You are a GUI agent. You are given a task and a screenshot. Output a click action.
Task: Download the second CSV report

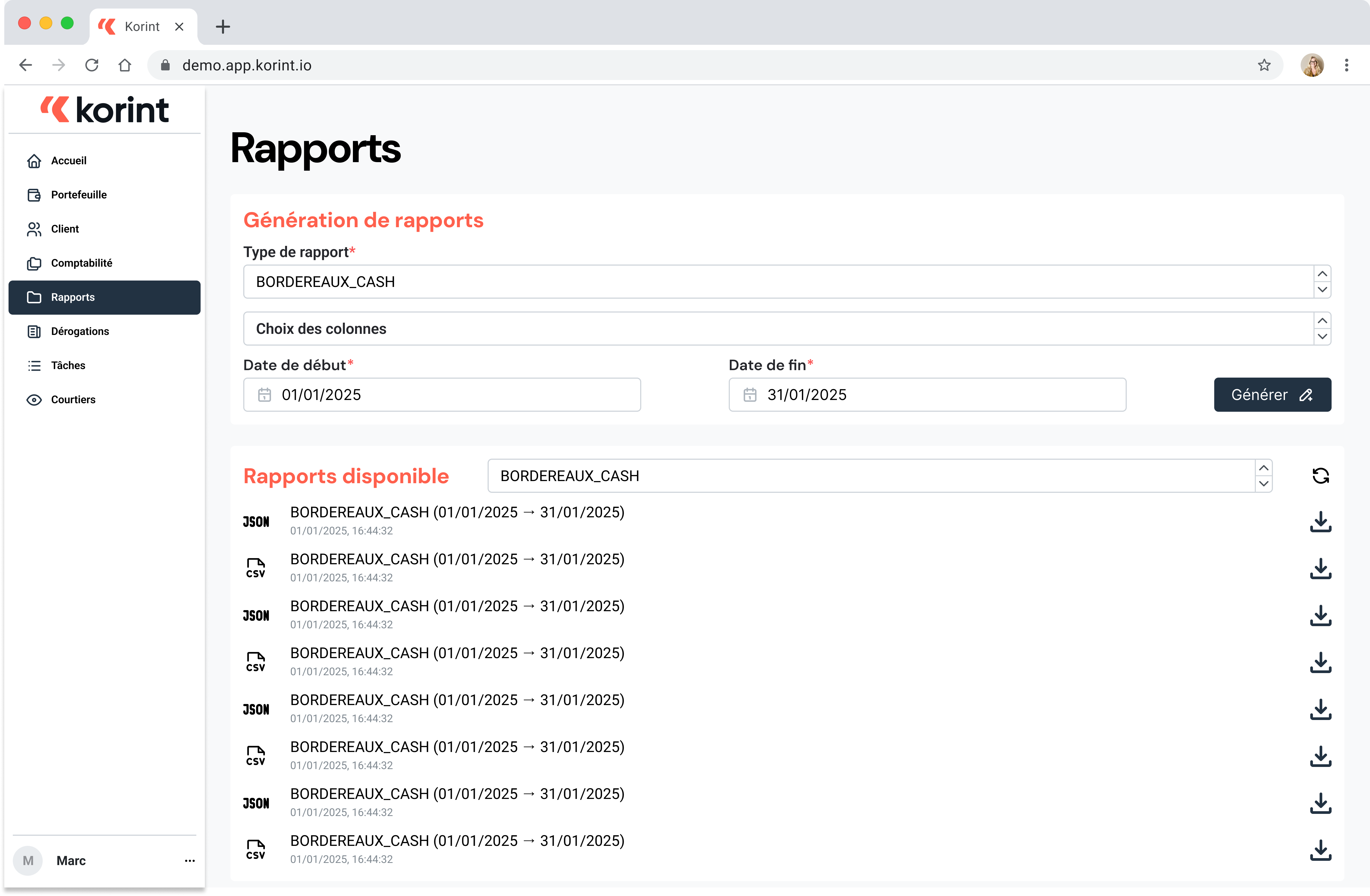[1320, 662]
